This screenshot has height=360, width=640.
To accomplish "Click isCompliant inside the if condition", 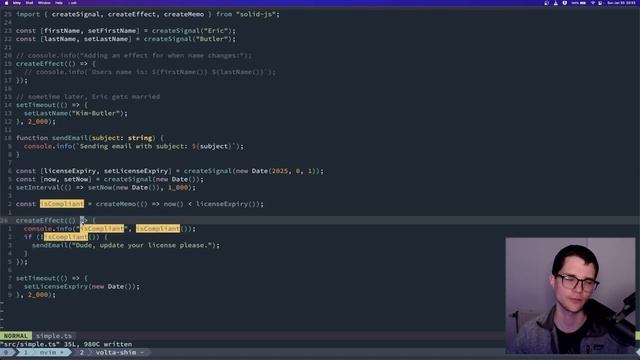I will 66,237.
